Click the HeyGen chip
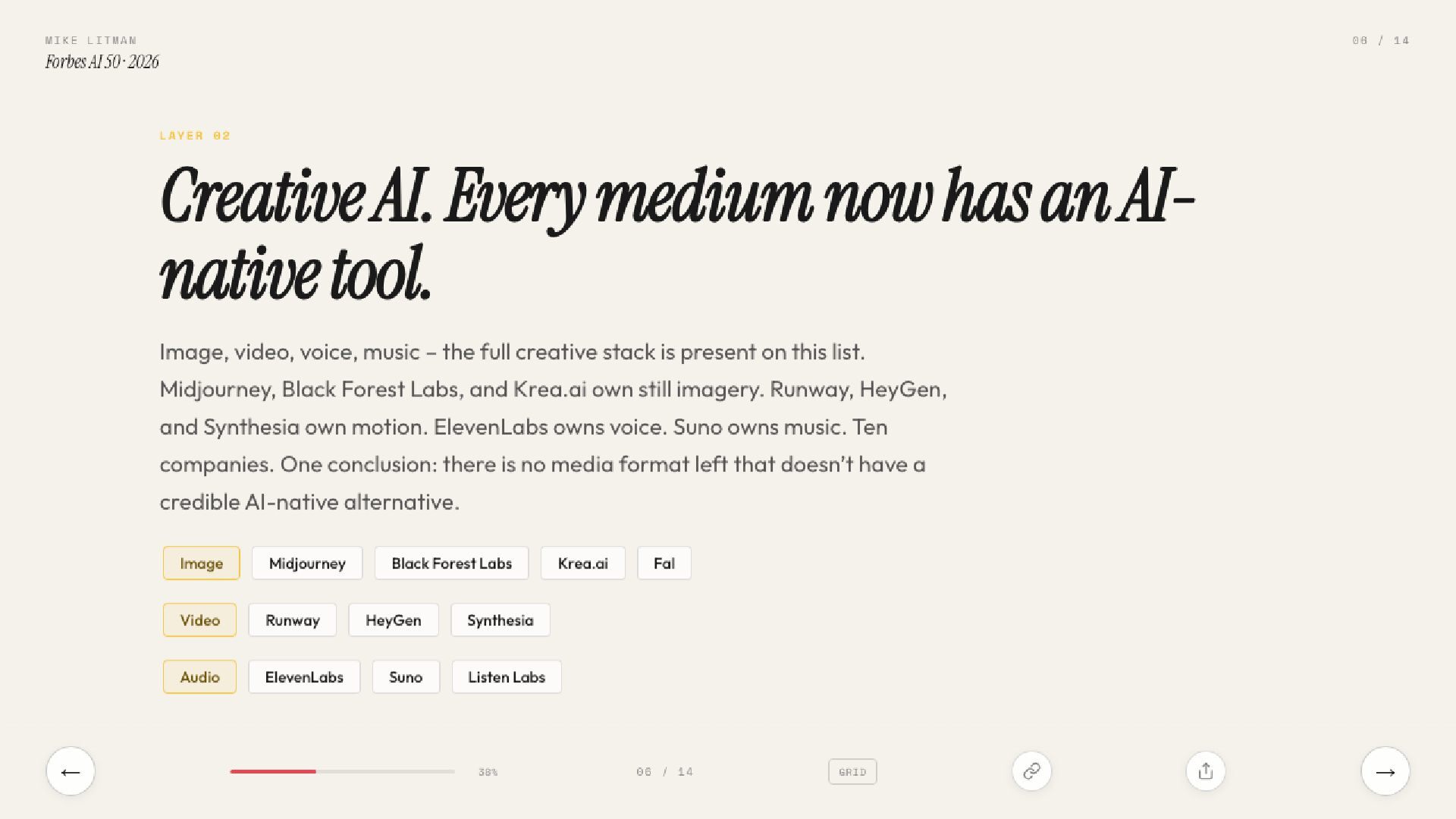Viewport: 1456px width, 819px height. pyautogui.click(x=393, y=620)
